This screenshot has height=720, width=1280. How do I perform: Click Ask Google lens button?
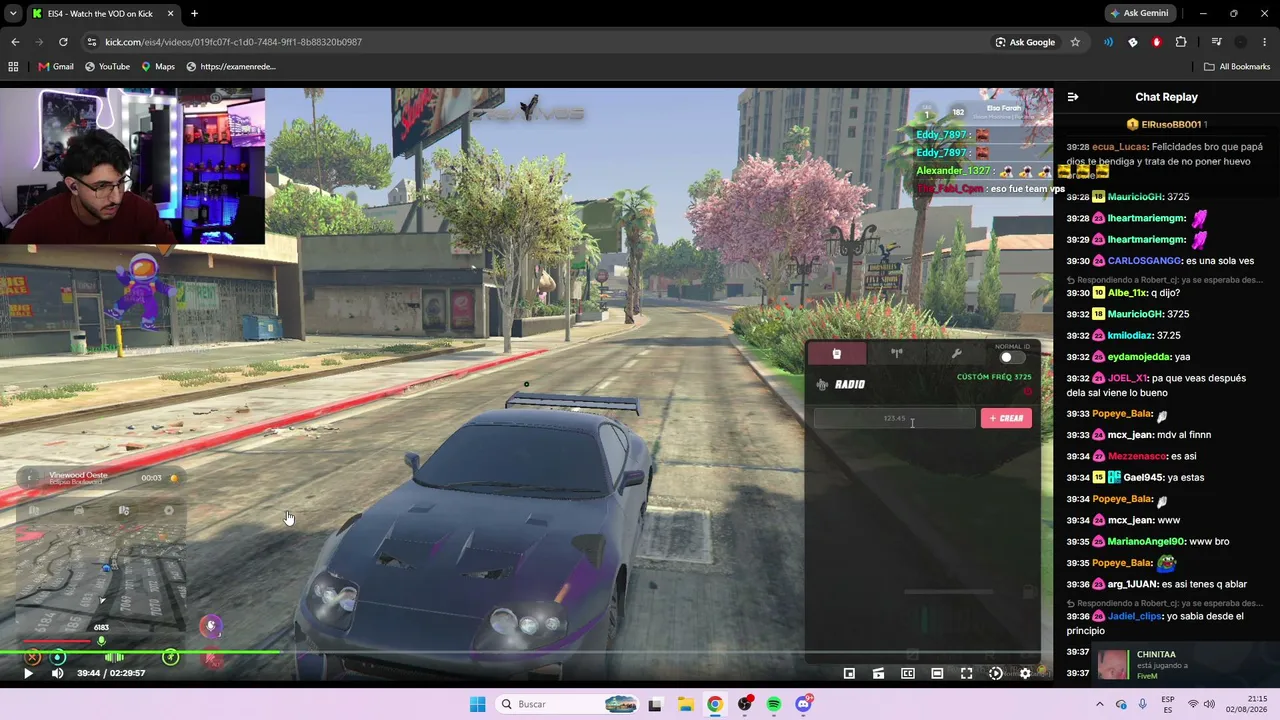tap(1025, 42)
